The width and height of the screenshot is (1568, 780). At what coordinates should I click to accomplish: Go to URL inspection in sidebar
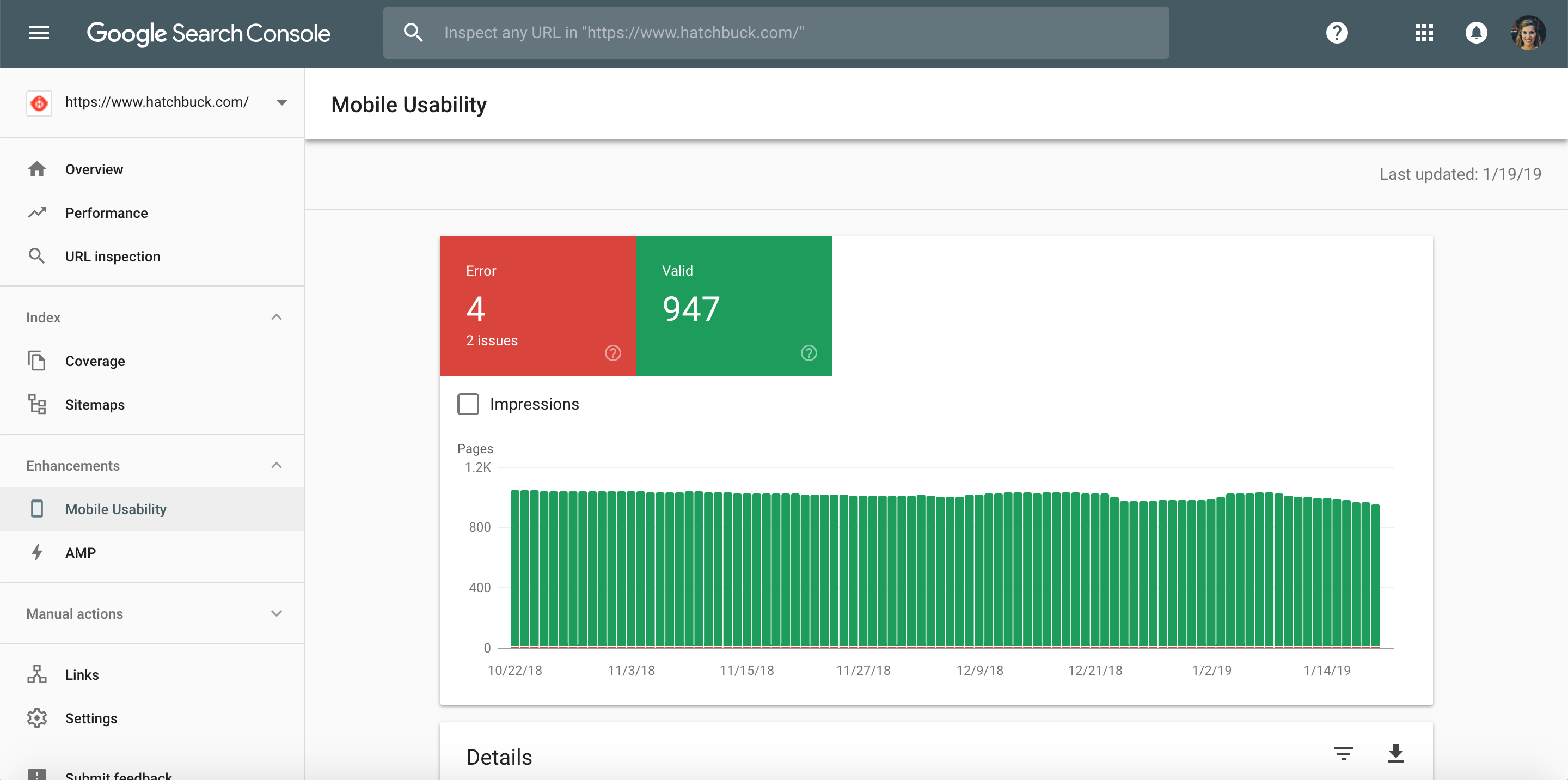click(x=152, y=257)
